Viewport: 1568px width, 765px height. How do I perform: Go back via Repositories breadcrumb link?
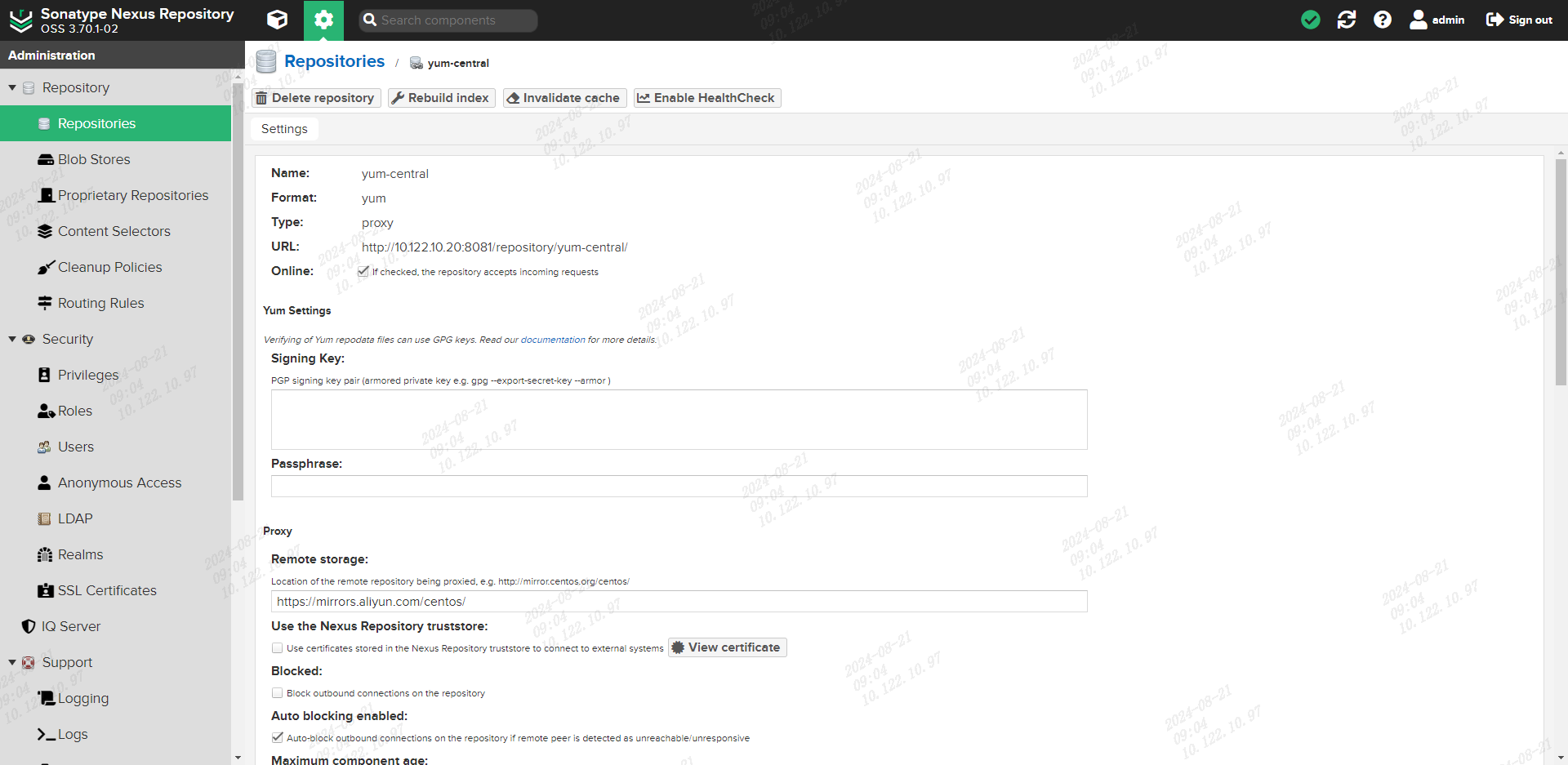[x=334, y=61]
